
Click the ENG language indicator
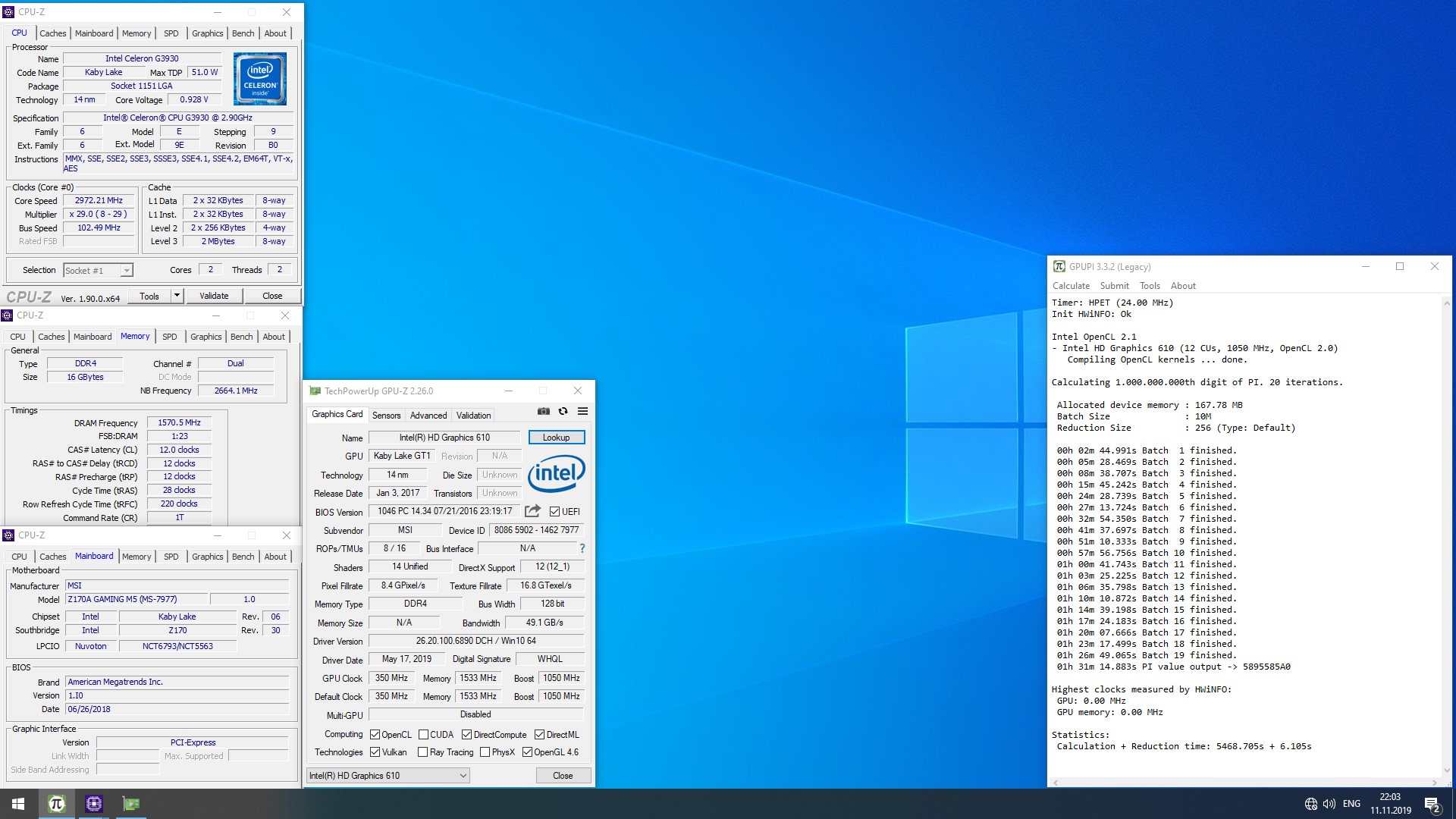point(1351,804)
